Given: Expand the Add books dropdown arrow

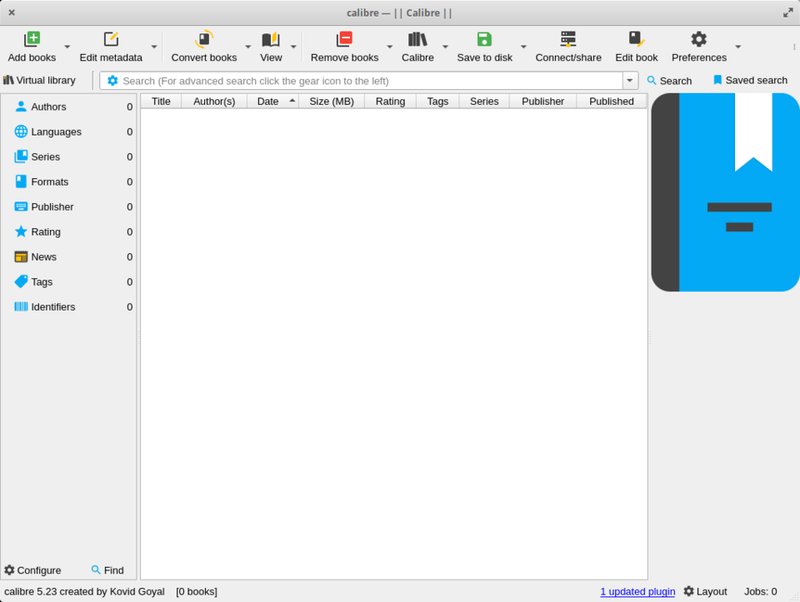Looking at the screenshot, I should pos(67,47).
